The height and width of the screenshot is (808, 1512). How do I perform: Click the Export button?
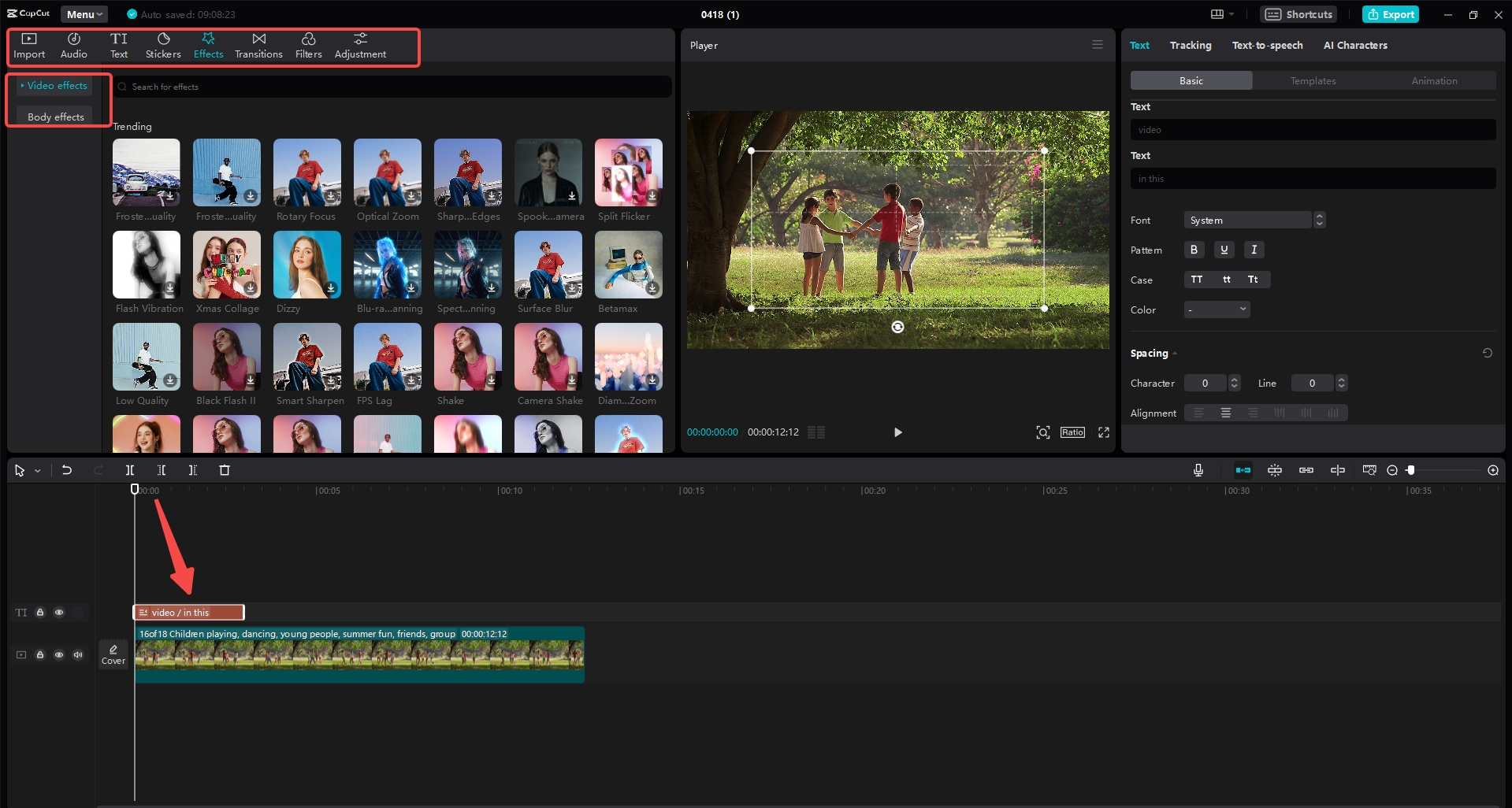tap(1390, 13)
